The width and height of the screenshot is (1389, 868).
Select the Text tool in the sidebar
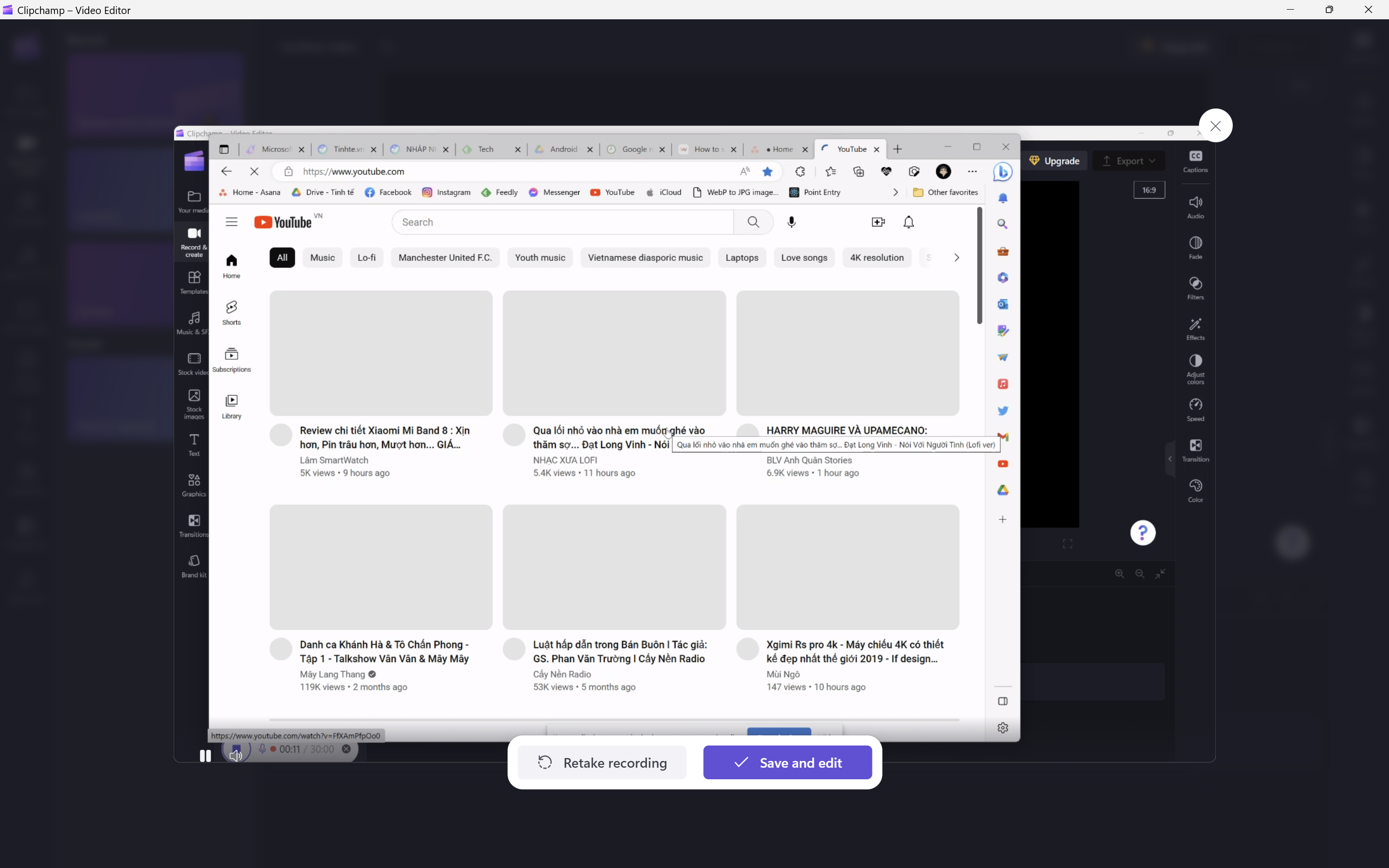[194, 445]
